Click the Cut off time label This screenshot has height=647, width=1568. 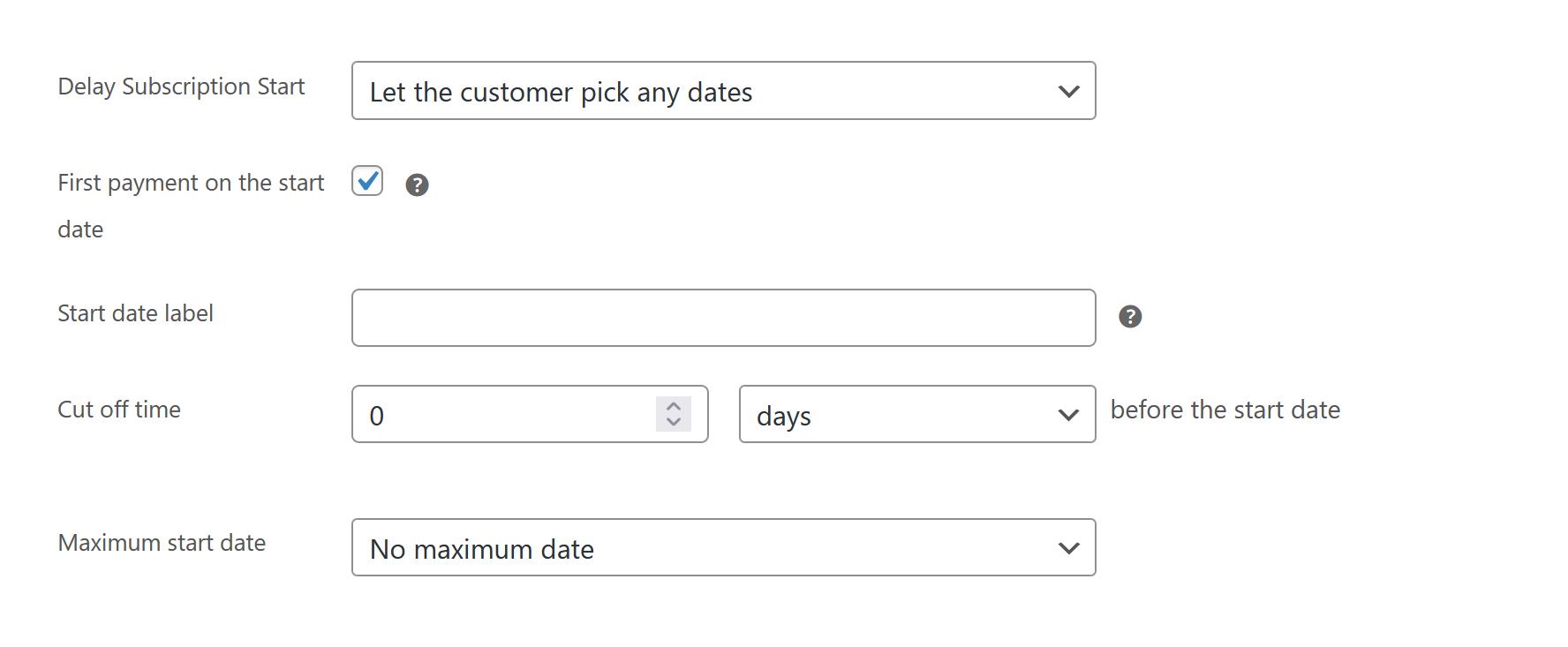[119, 410]
